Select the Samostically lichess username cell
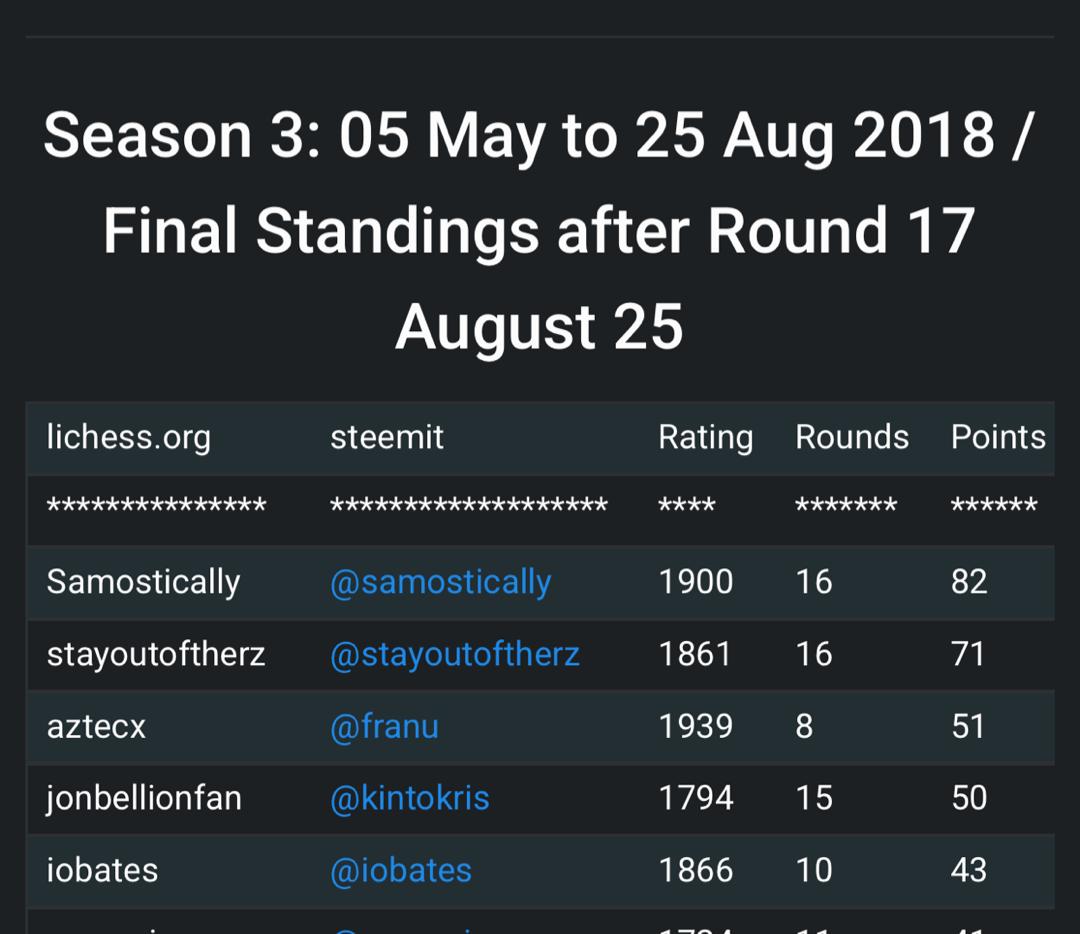Screen dimensions: 1080x934 pos(143,582)
